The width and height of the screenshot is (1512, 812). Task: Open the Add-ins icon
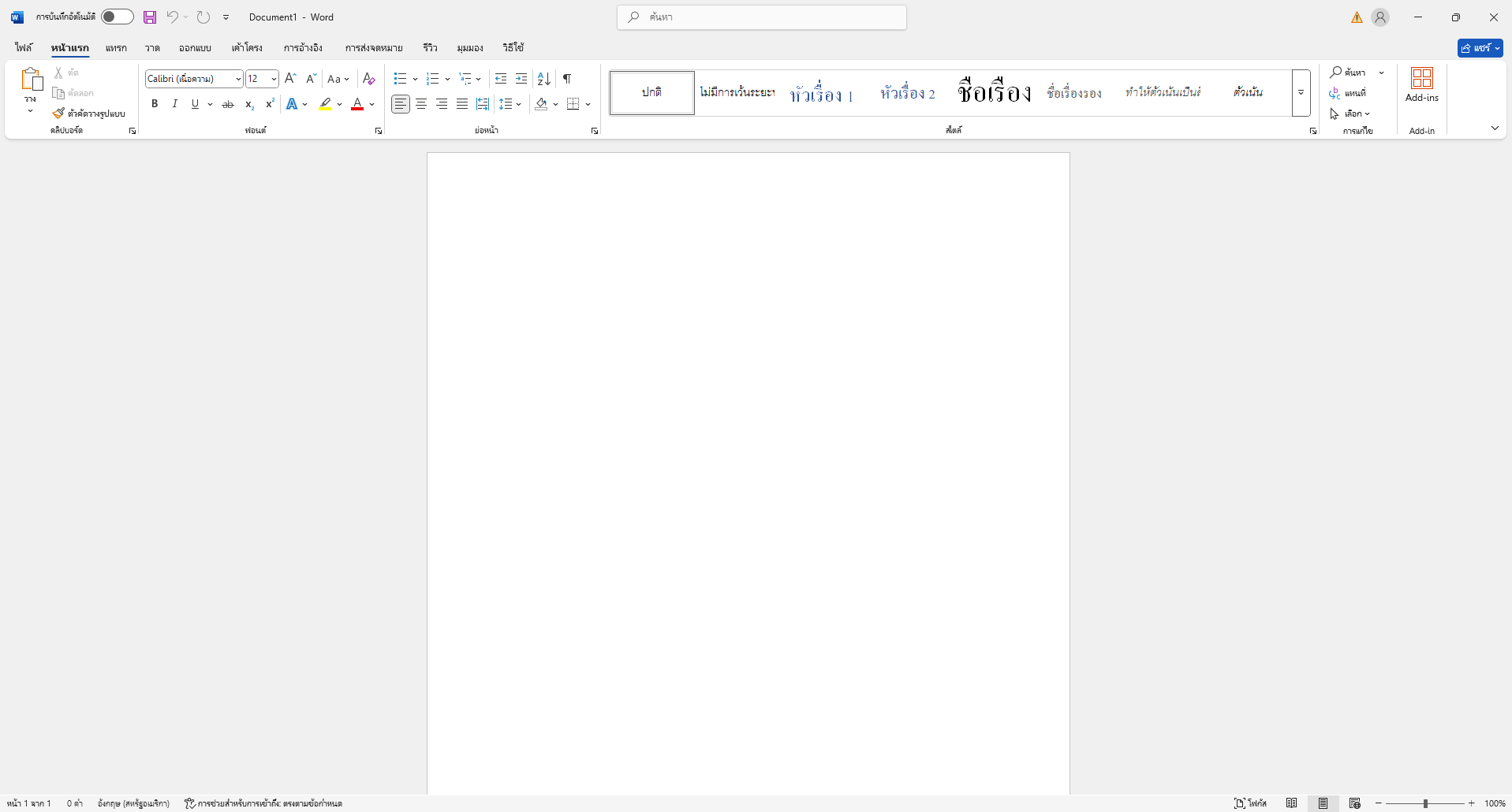click(1421, 85)
